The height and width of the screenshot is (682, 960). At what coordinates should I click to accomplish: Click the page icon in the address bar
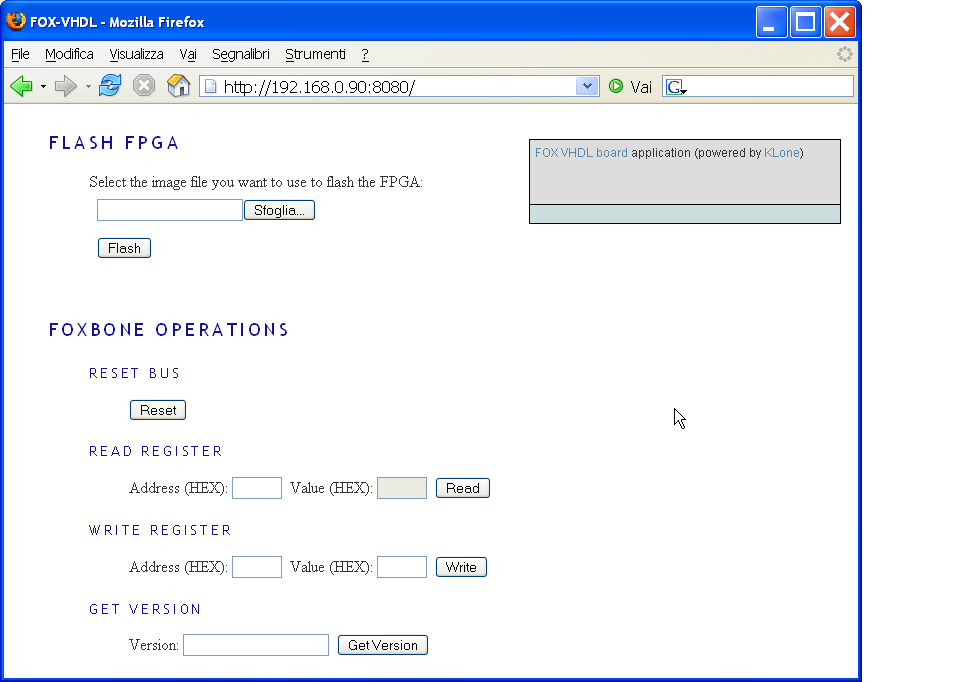(211, 86)
